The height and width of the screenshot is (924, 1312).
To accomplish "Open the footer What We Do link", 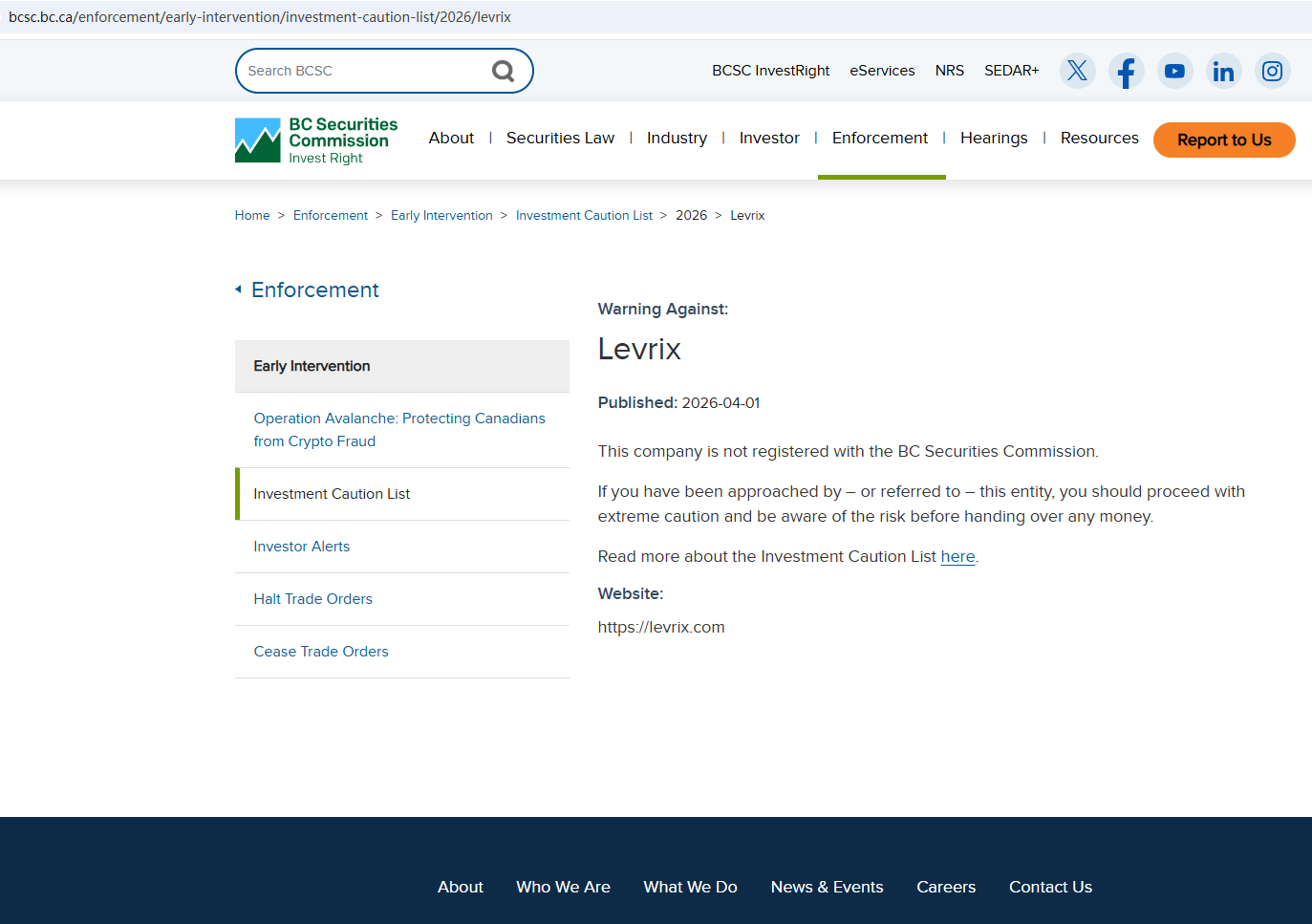I will tap(691, 887).
